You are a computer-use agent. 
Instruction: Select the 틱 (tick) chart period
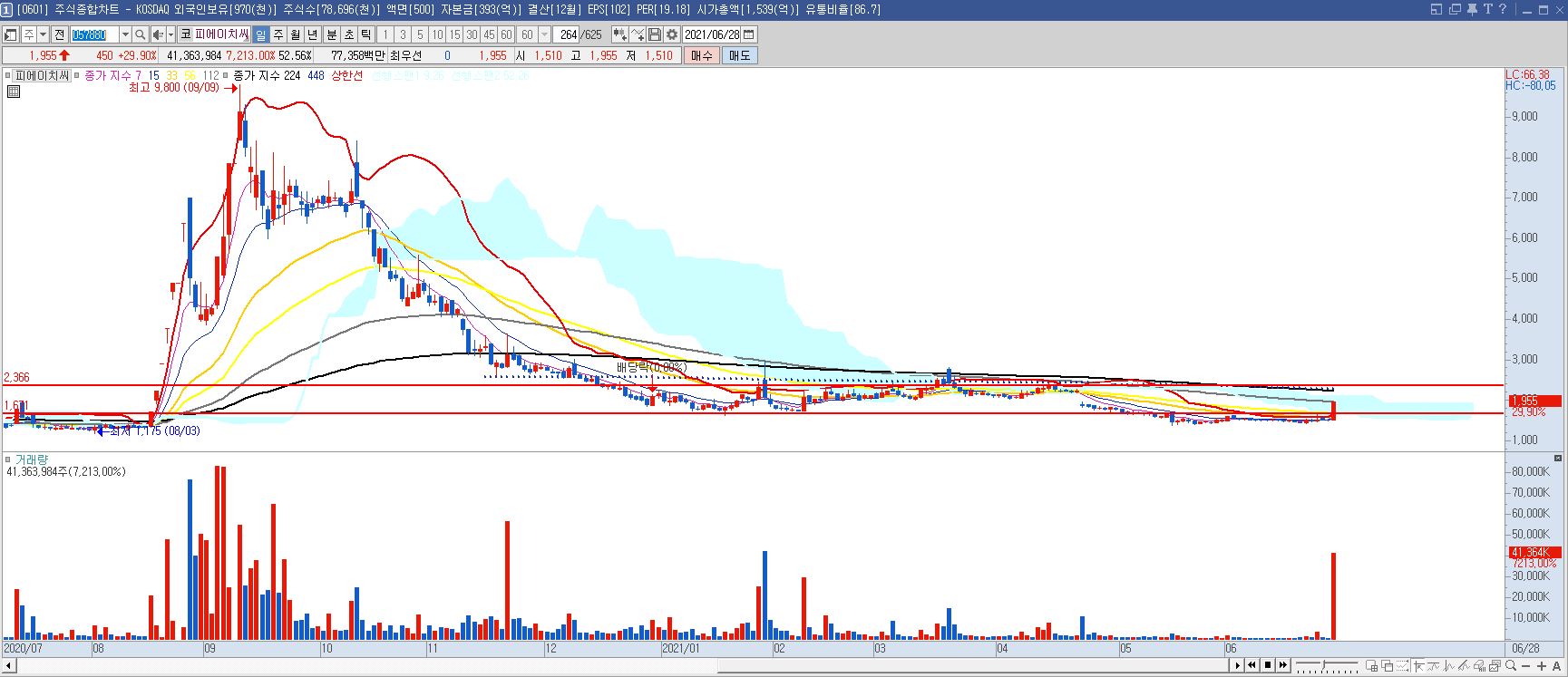[x=365, y=34]
